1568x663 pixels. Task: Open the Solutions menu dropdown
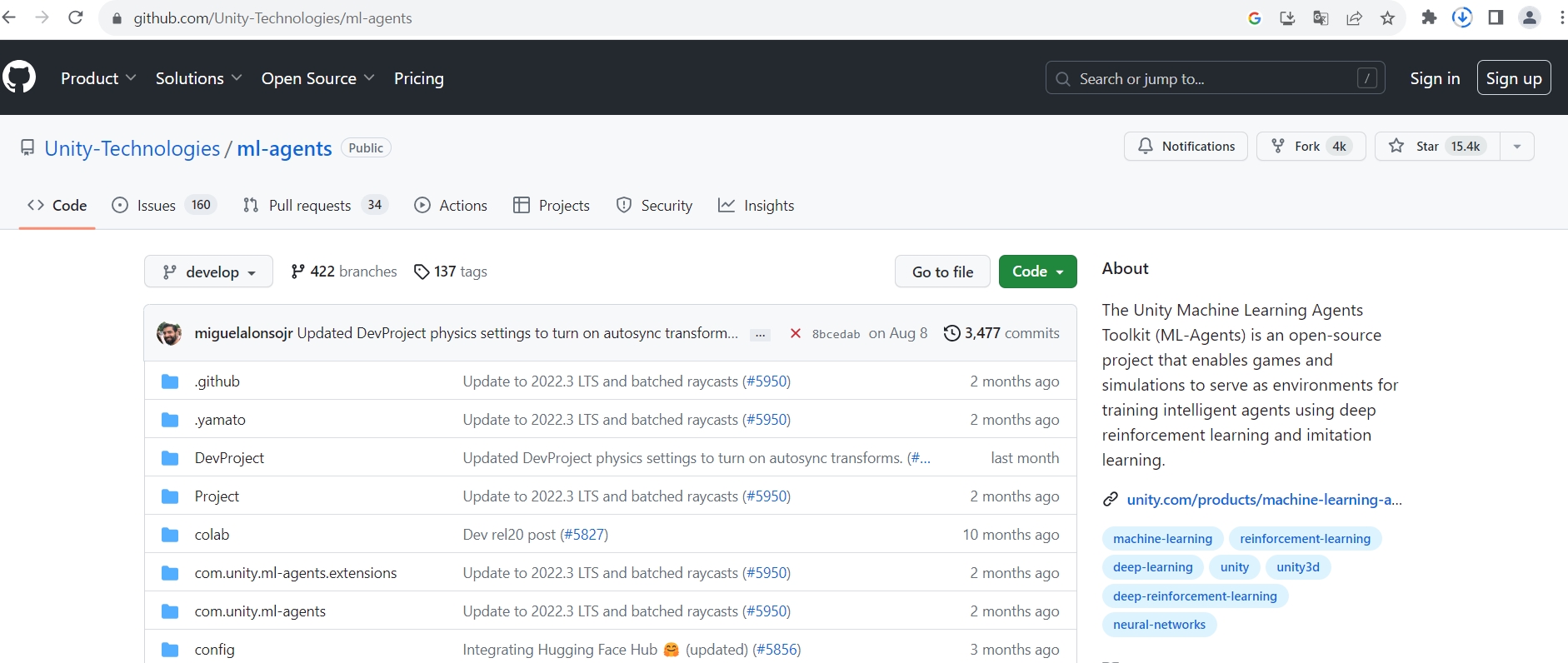(199, 78)
